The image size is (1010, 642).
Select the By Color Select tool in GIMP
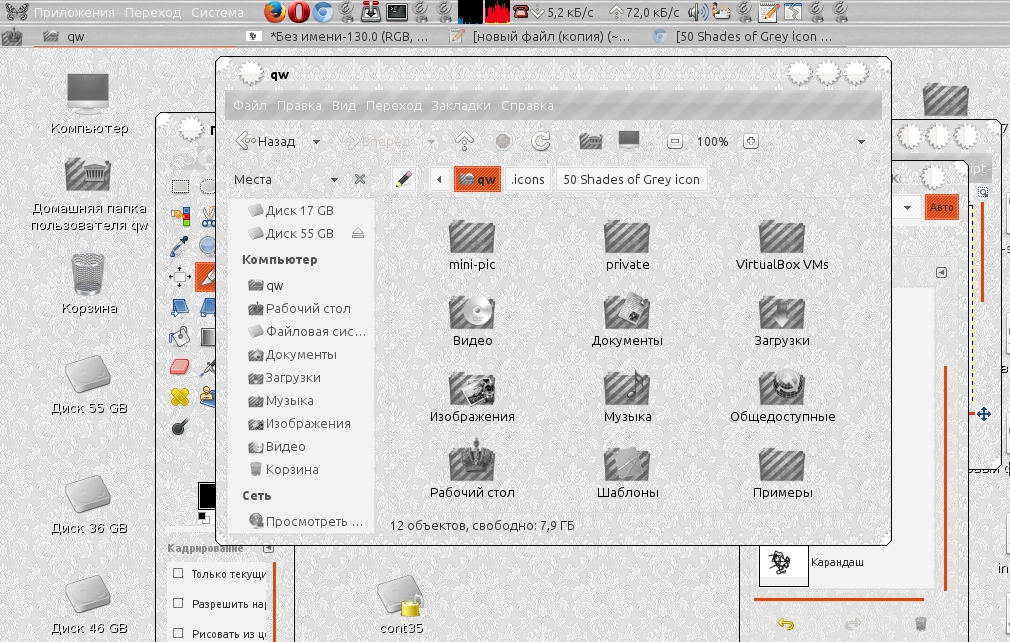pyautogui.click(x=180, y=216)
